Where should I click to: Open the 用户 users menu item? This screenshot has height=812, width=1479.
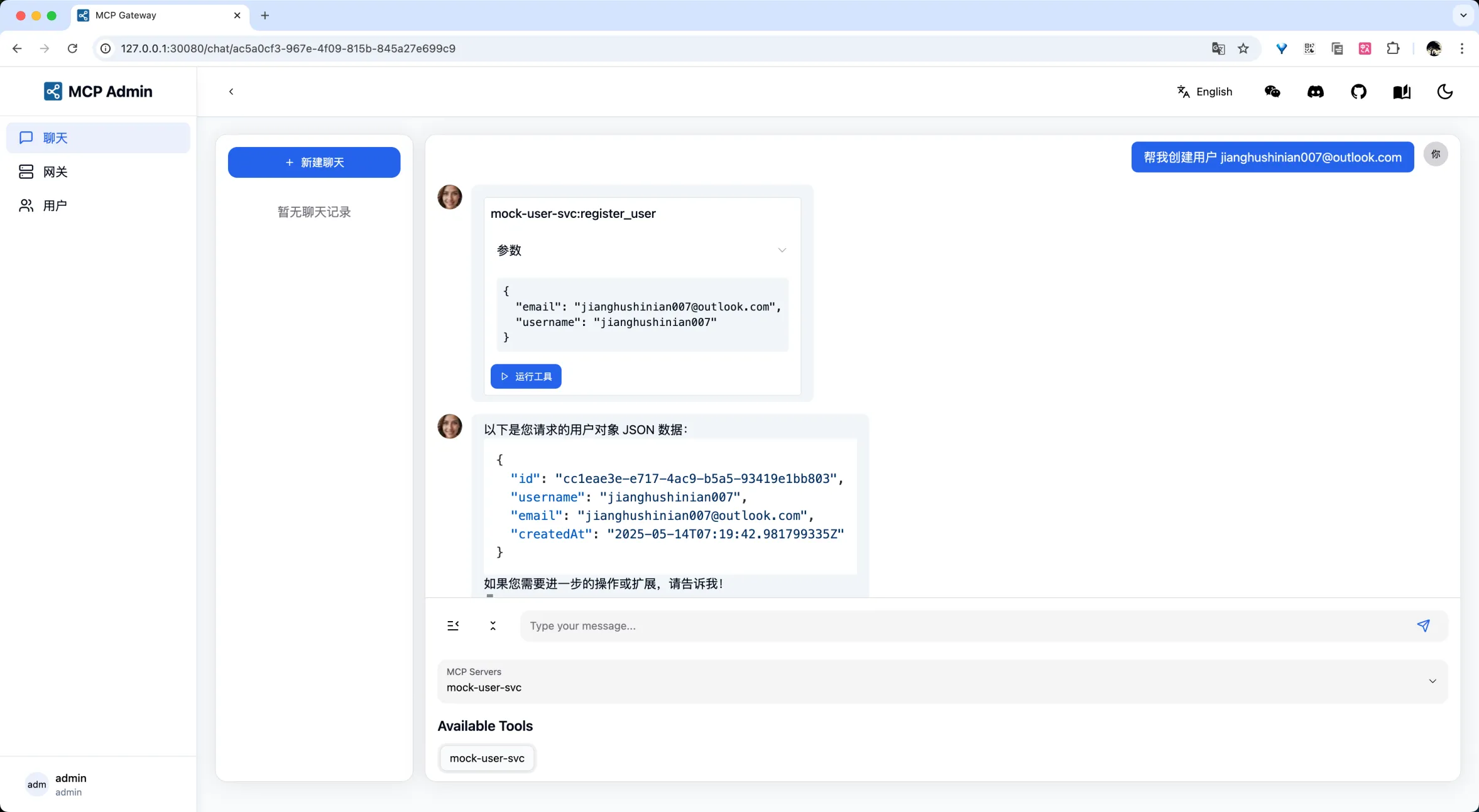[x=55, y=205]
